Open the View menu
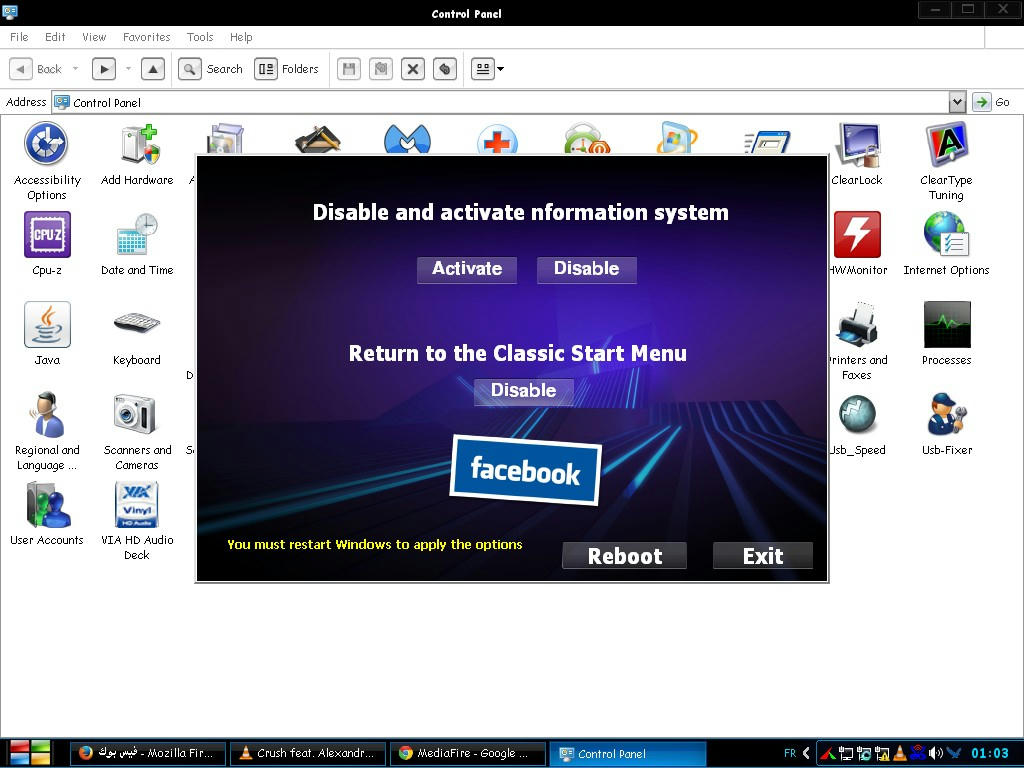1024x768 pixels. pos(94,37)
